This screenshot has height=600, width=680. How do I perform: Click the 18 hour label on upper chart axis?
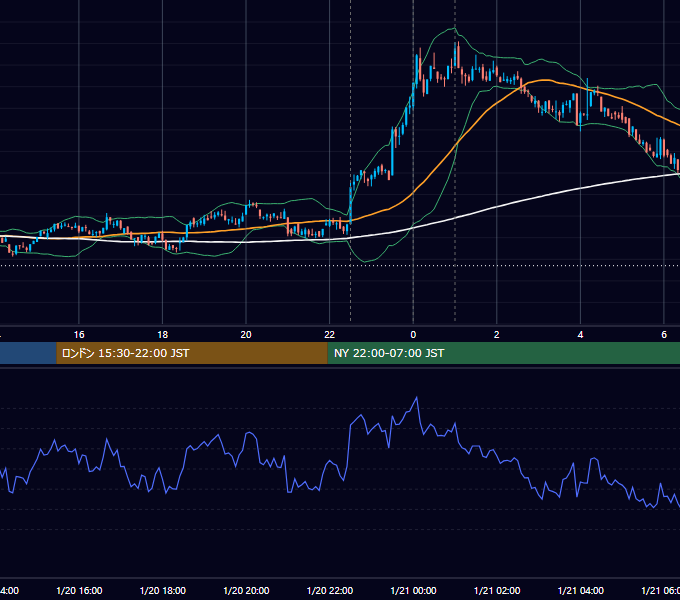pyautogui.click(x=163, y=335)
